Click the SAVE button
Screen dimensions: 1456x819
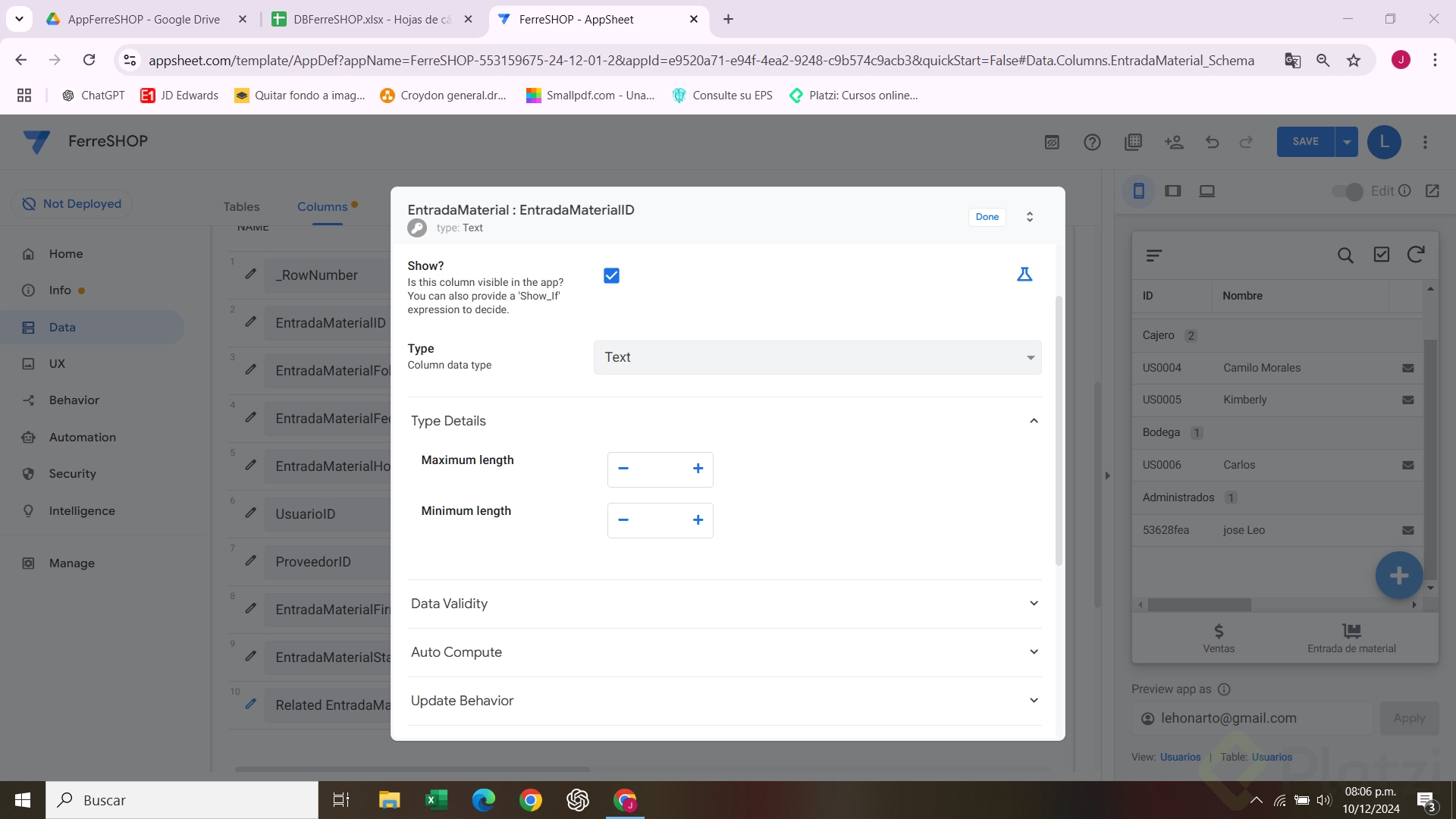pos(1305,142)
